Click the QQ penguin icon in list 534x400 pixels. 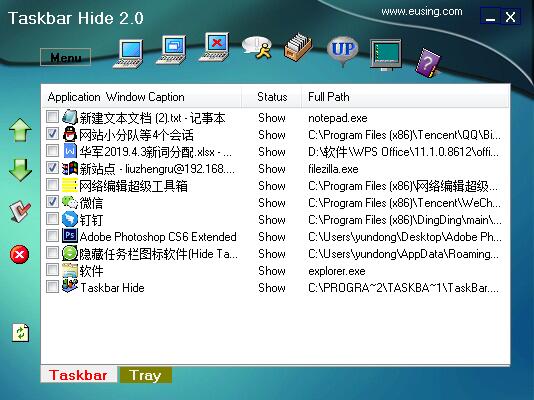70,134
